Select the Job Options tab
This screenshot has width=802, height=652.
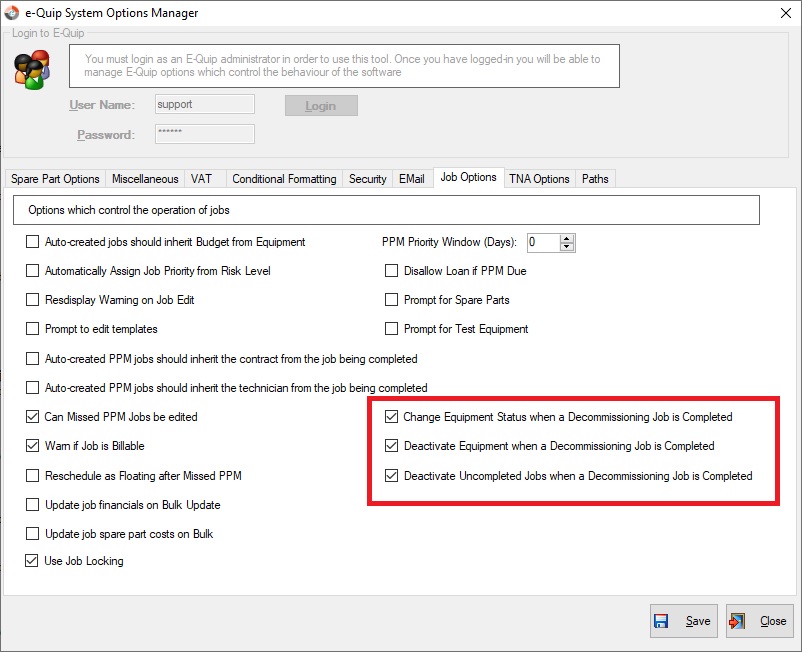pos(469,177)
